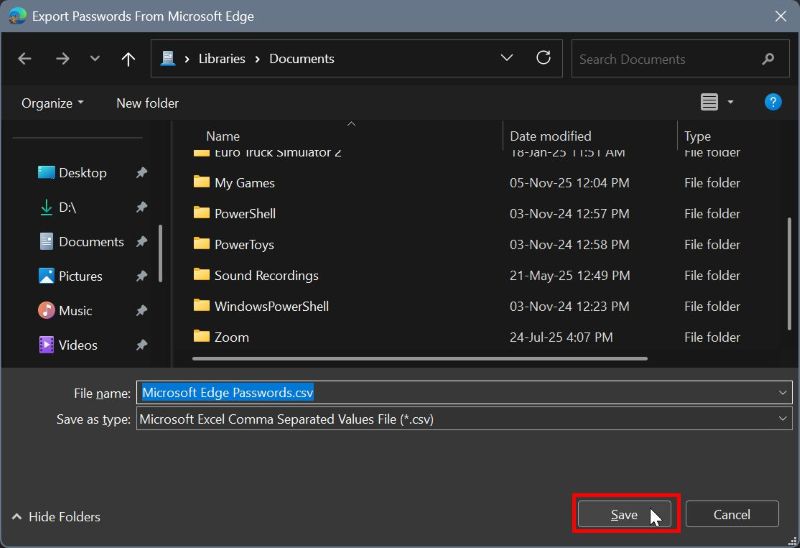
Task: Open the Organize menu
Action: (x=53, y=103)
